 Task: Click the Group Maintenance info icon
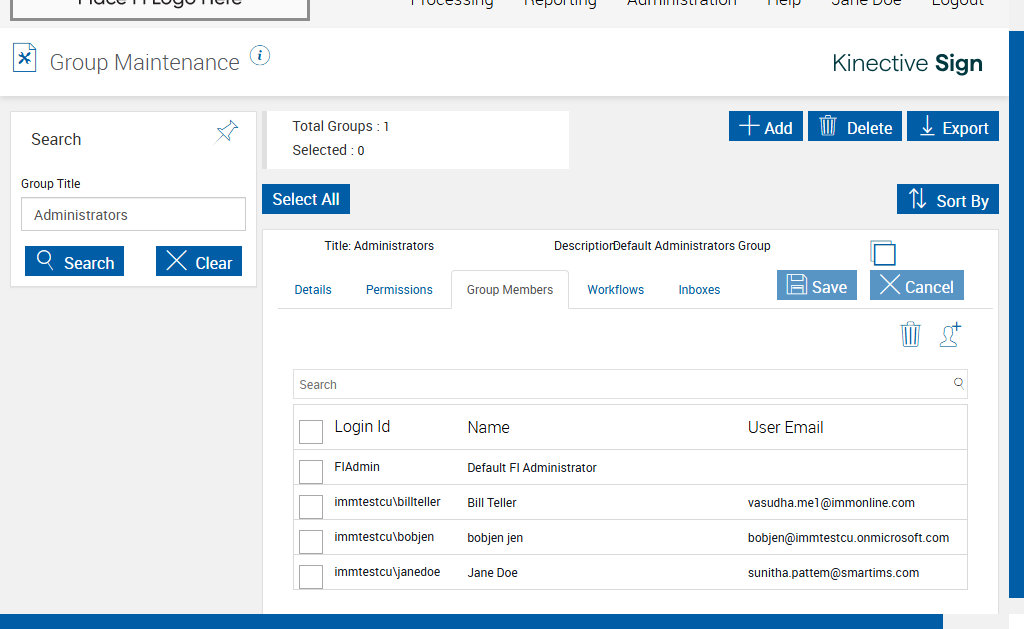260,56
